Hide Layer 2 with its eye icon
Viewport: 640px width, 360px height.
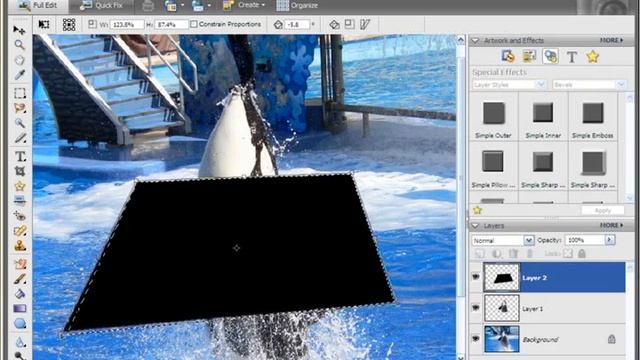pos(476,277)
